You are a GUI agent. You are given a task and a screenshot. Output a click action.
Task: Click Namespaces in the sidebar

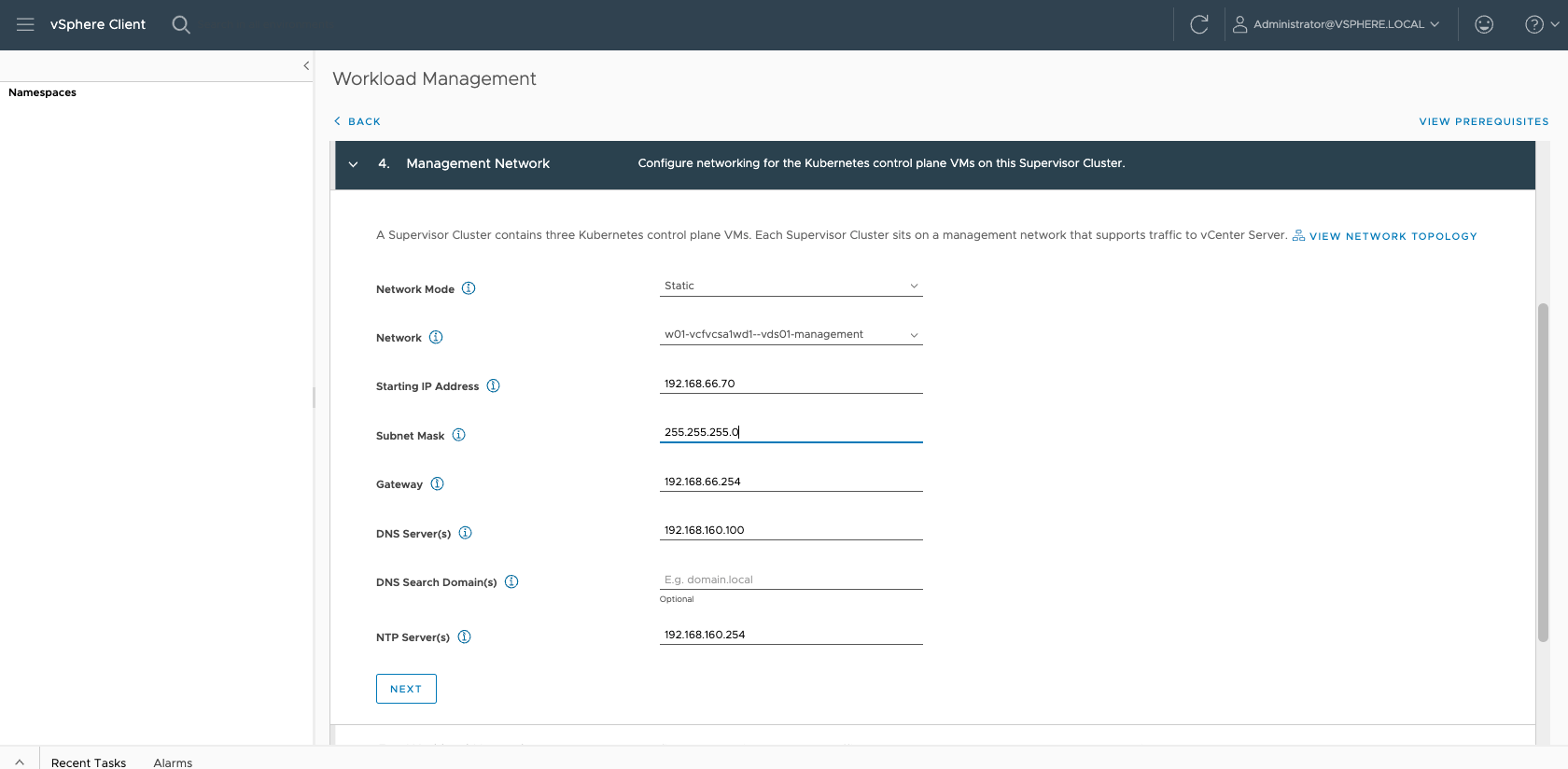pos(42,92)
